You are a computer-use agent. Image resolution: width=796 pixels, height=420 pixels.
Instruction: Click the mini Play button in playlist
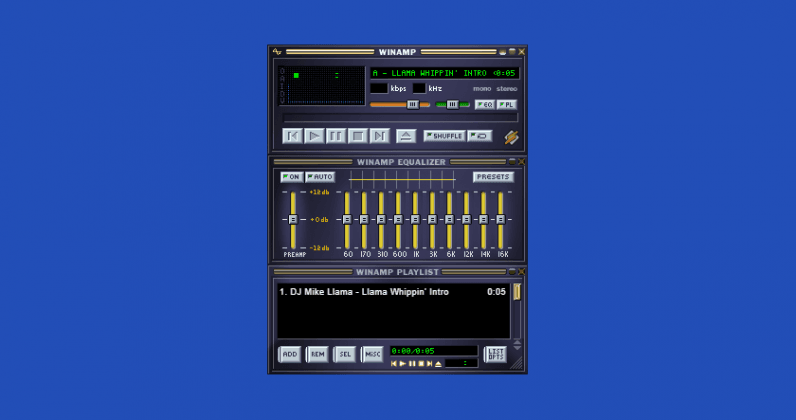click(403, 364)
